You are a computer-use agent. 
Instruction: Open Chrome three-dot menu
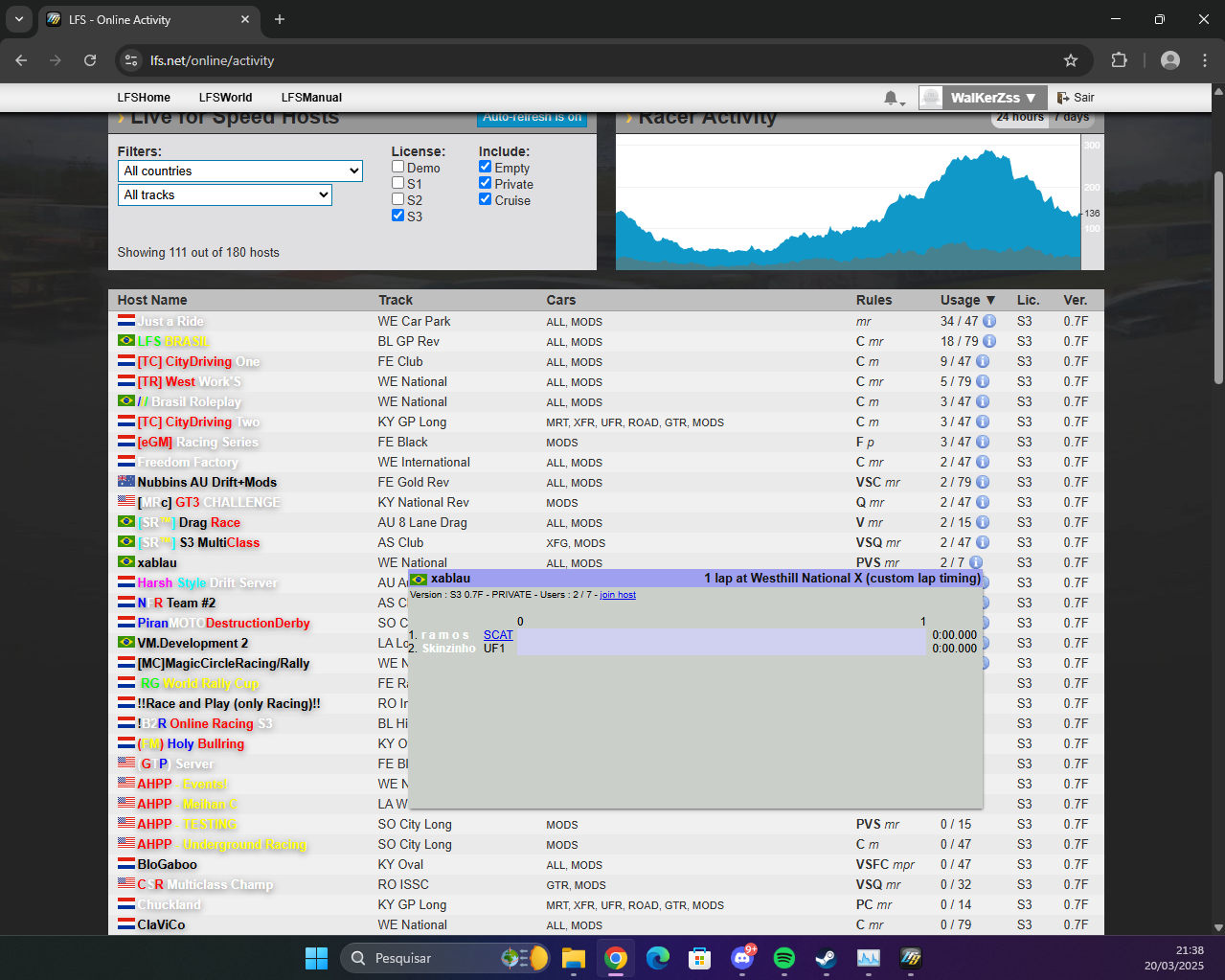click(1205, 60)
